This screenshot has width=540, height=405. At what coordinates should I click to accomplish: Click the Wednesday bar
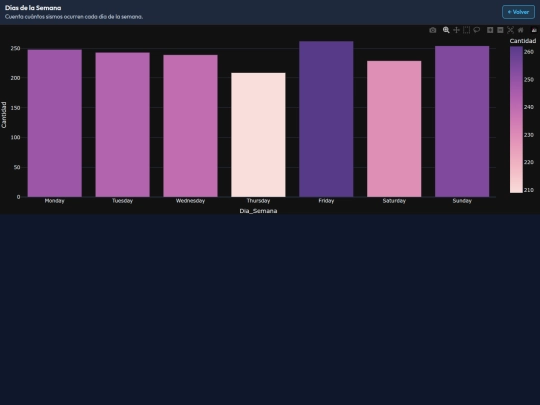tap(190, 126)
